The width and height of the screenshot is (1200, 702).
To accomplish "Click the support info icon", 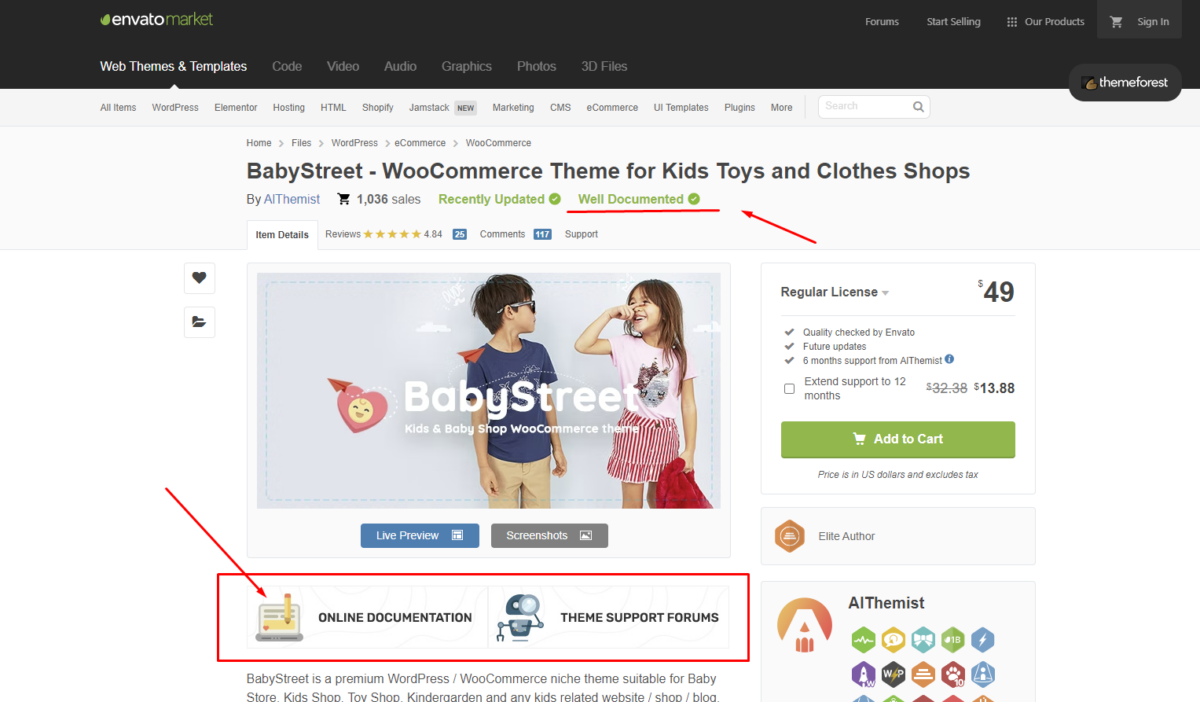I will 949,360.
